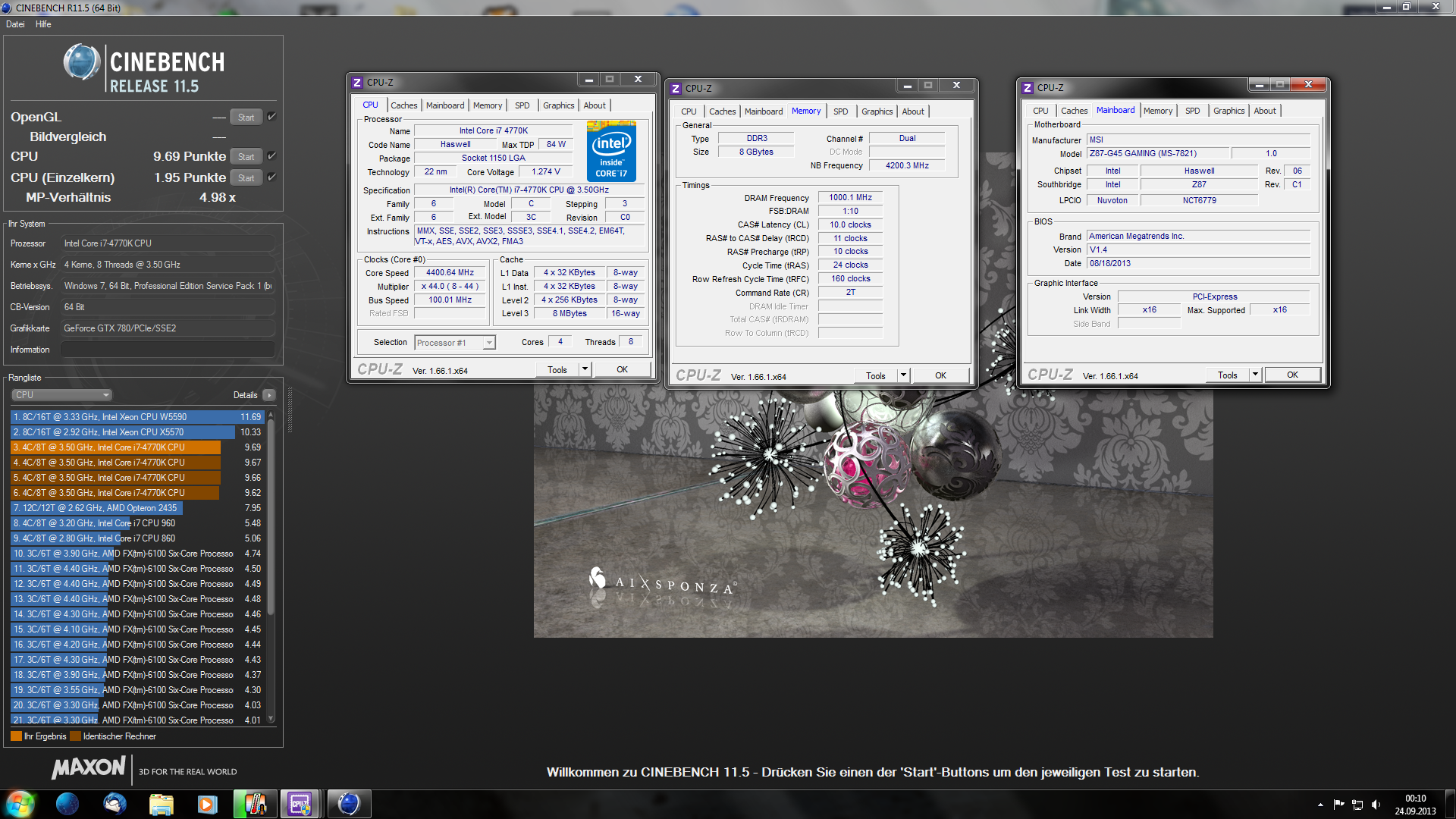
Task: Click Tools button in the Processor CPU-Z window
Action: click(x=557, y=369)
